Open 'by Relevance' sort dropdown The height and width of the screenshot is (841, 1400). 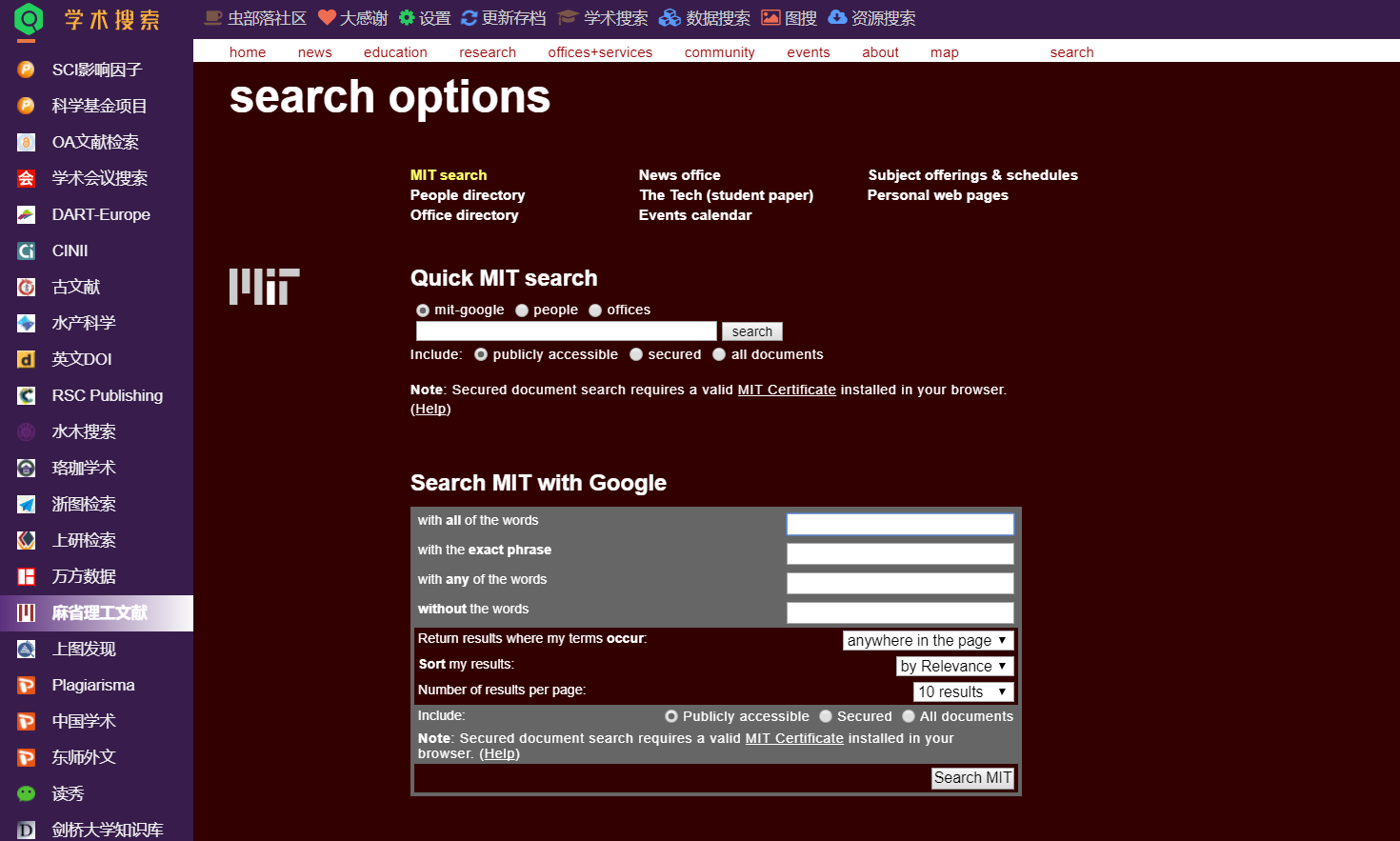(x=955, y=667)
